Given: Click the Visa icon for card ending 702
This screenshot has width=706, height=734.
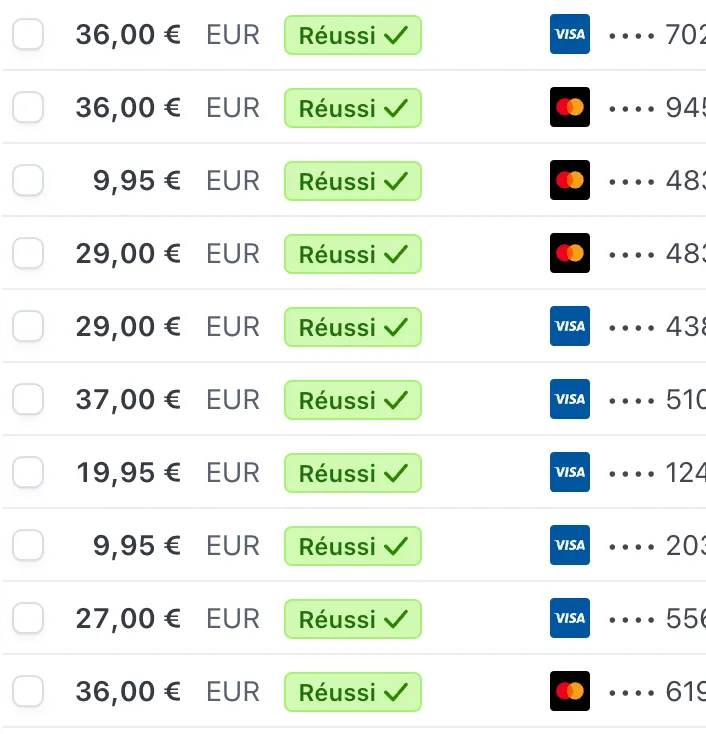Looking at the screenshot, I should coord(570,35).
